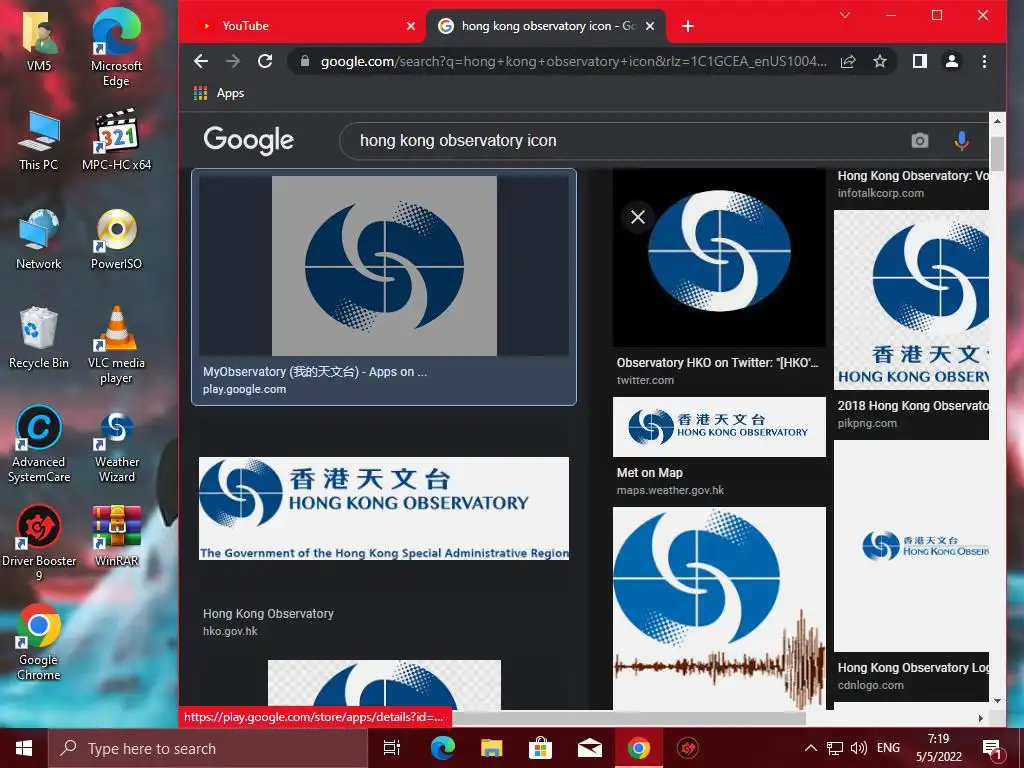Select Network desktop icon
Image resolution: width=1024 pixels, height=768 pixels.
(x=39, y=240)
